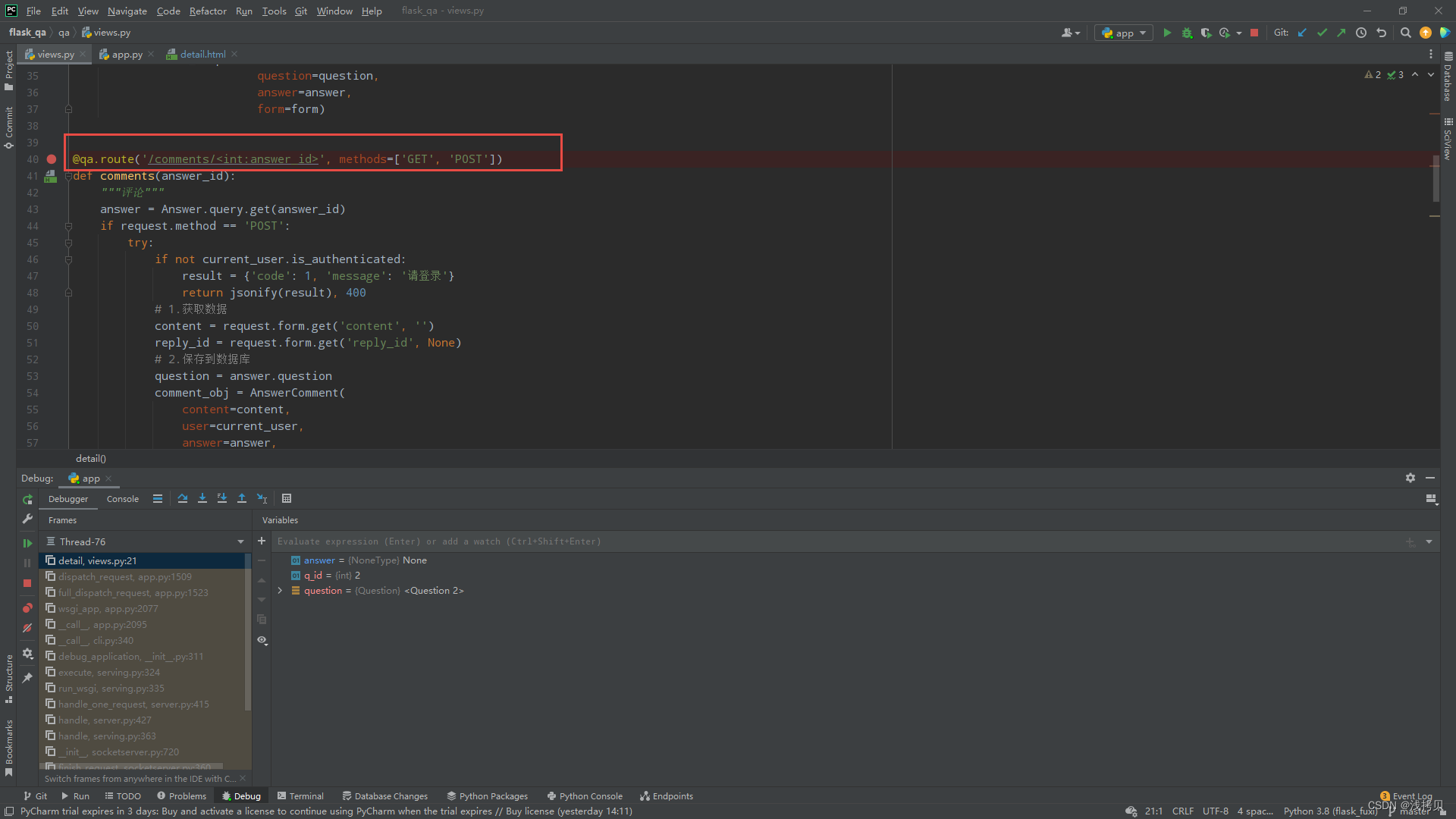Open the app run configuration dropdown
Image resolution: width=1456 pixels, height=819 pixels.
pyautogui.click(x=1123, y=33)
